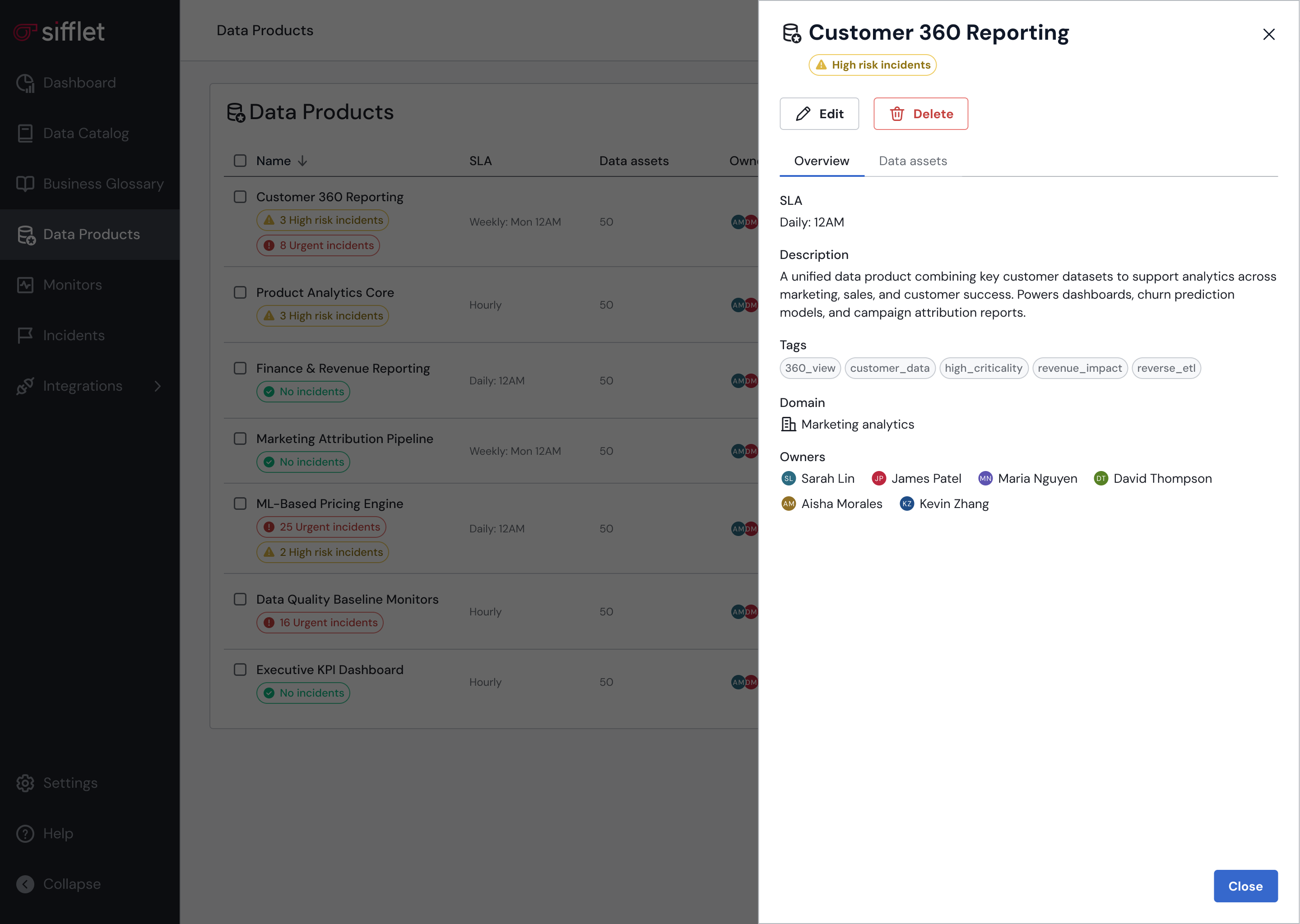Viewport: 1300px width, 924px height.
Task: Click the Integrations plug icon
Action: (x=25, y=386)
